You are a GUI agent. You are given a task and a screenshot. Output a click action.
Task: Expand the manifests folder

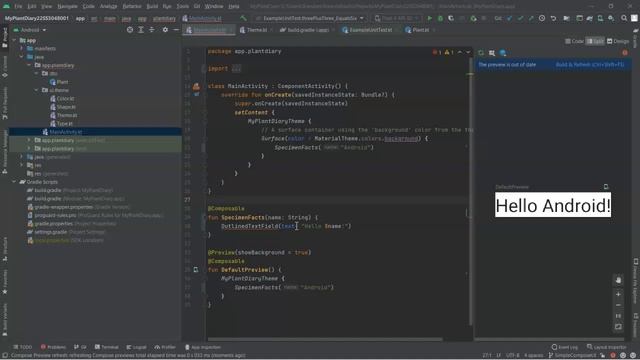pos(22,49)
